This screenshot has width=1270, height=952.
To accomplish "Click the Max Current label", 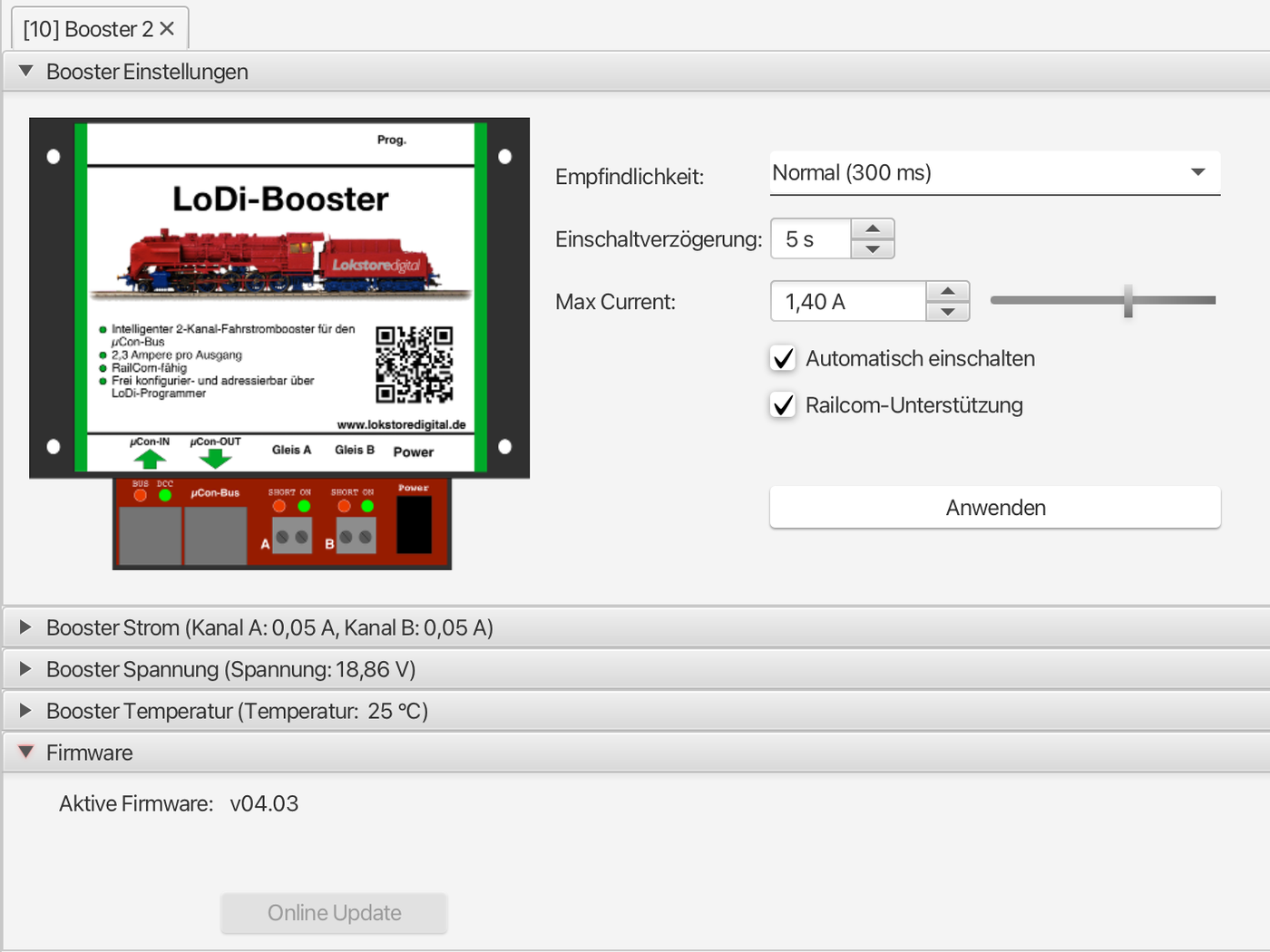I will click(615, 302).
